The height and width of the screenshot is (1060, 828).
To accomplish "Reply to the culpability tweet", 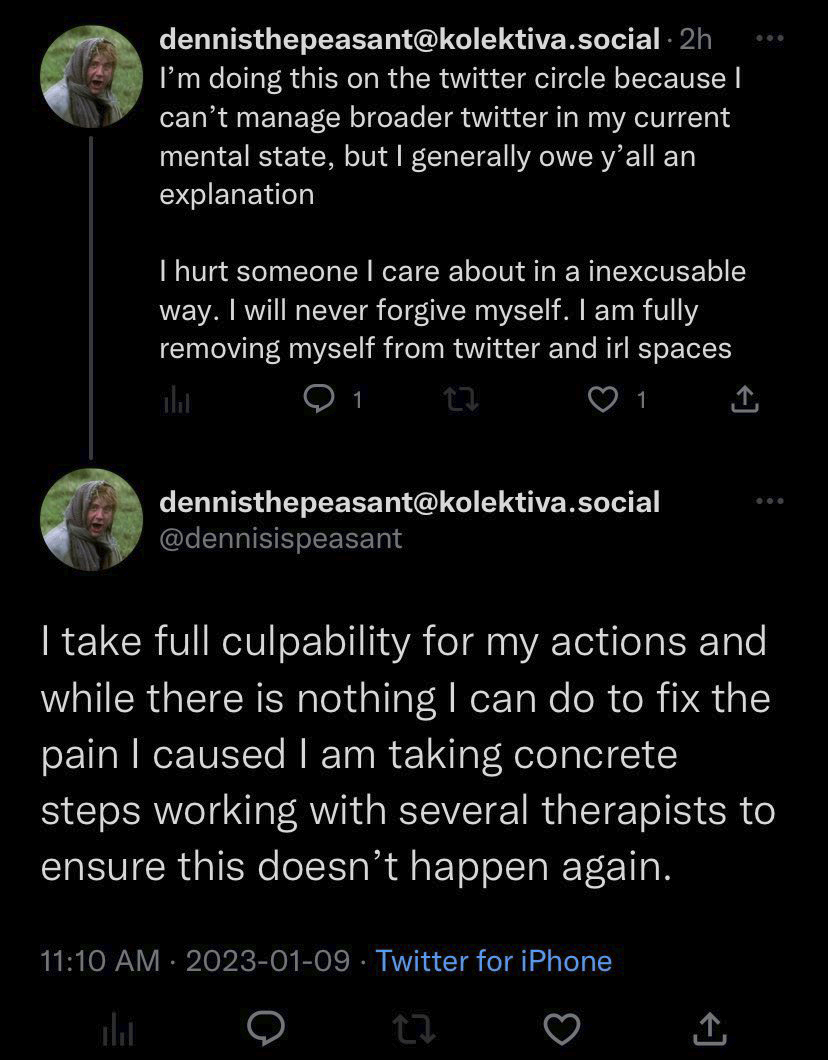I will click(265, 1028).
